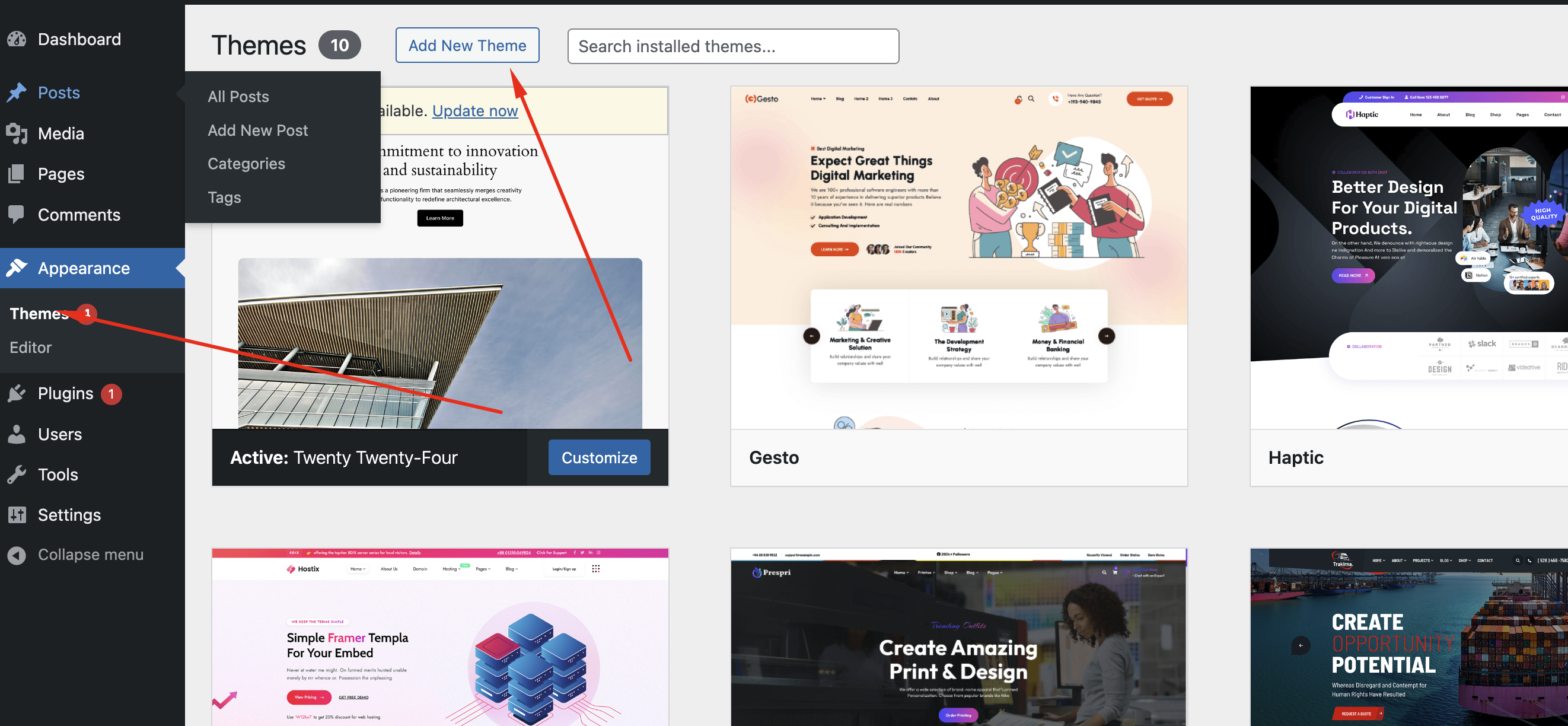Viewport: 1568px width, 726px height.
Task: Open Users via the person icon
Action: click(18, 434)
